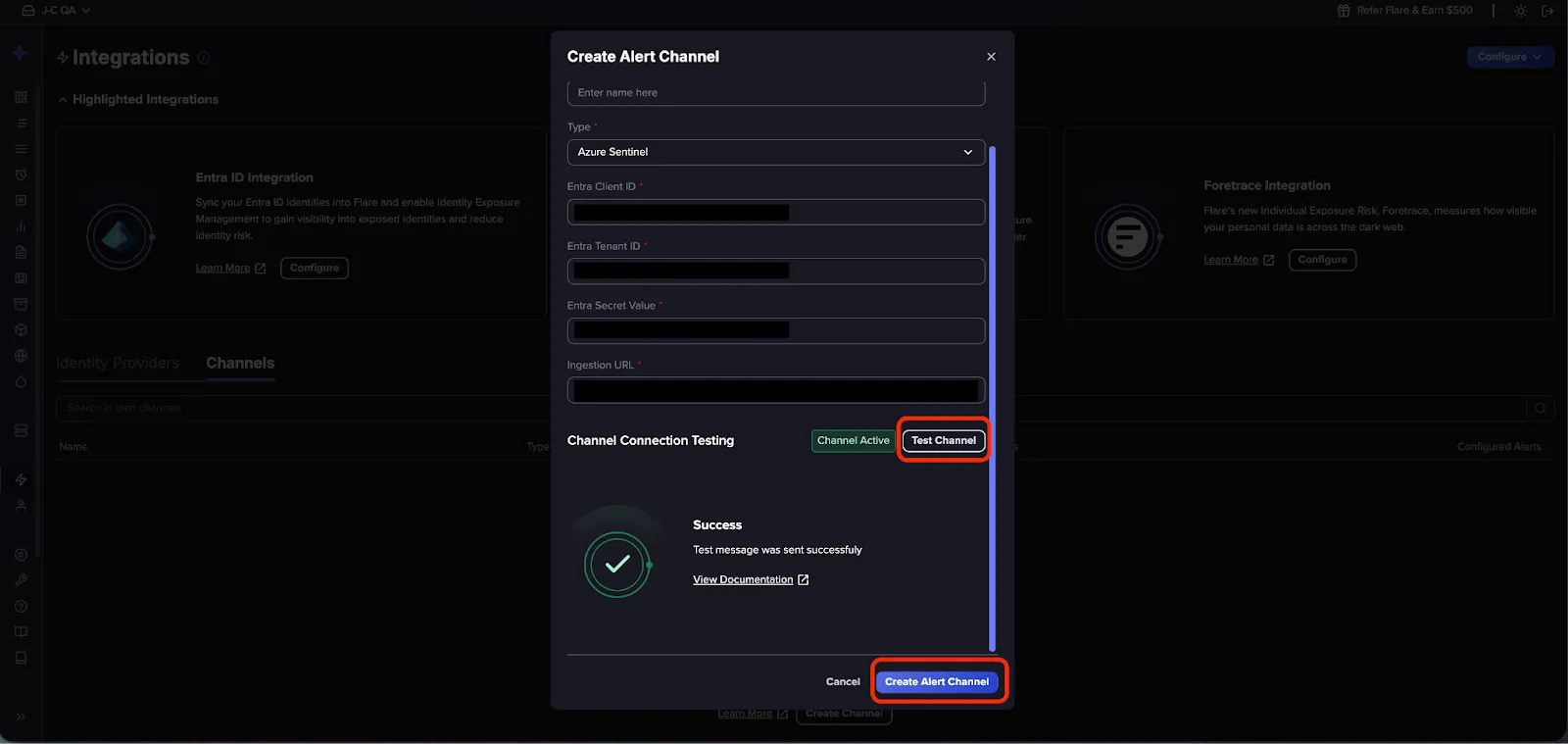Select the water droplet sidebar icon
This screenshot has width=1568, height=744.
pyautogui.click(x=21, y=382)
